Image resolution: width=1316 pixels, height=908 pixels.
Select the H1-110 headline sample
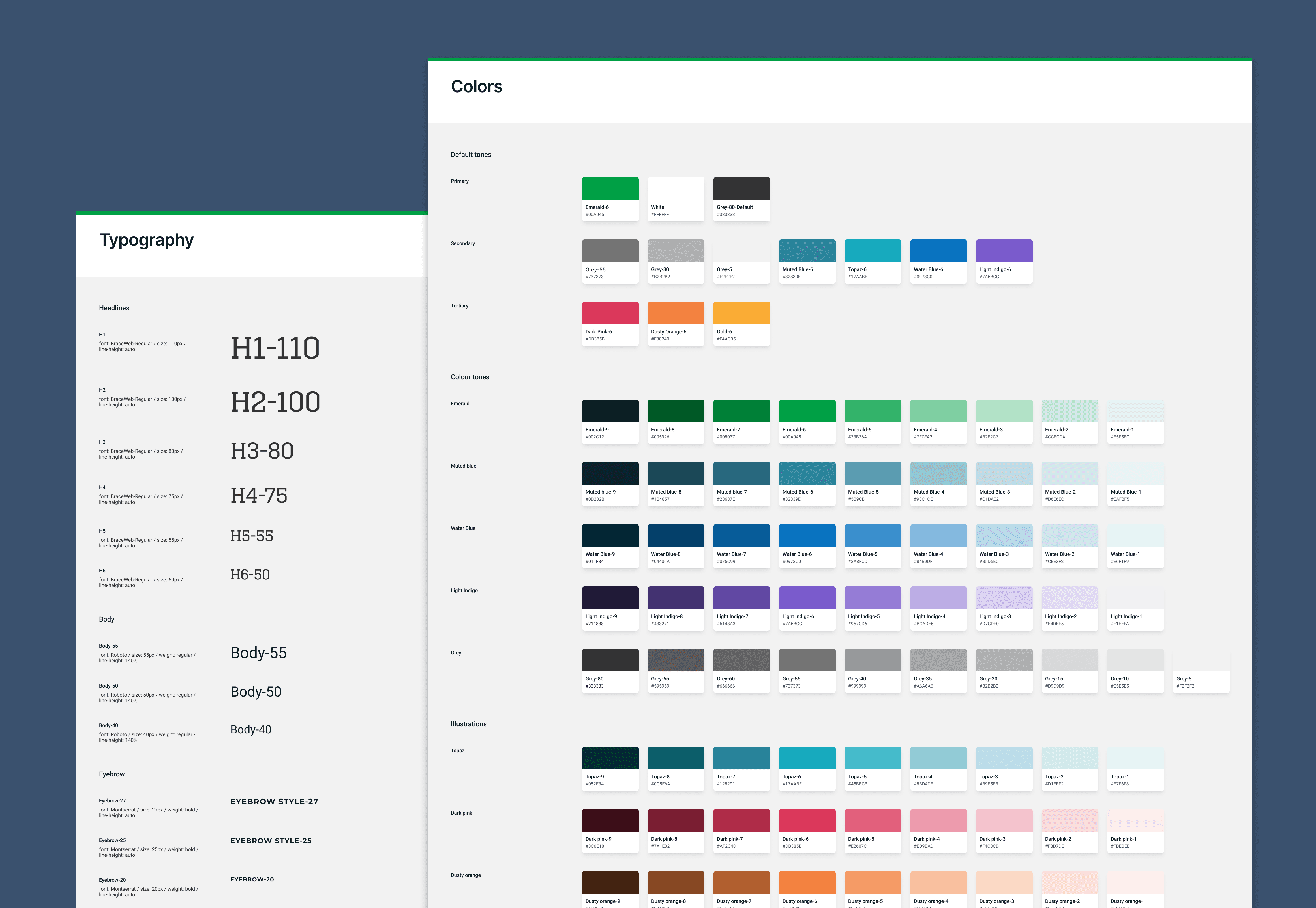click(275, 348)
